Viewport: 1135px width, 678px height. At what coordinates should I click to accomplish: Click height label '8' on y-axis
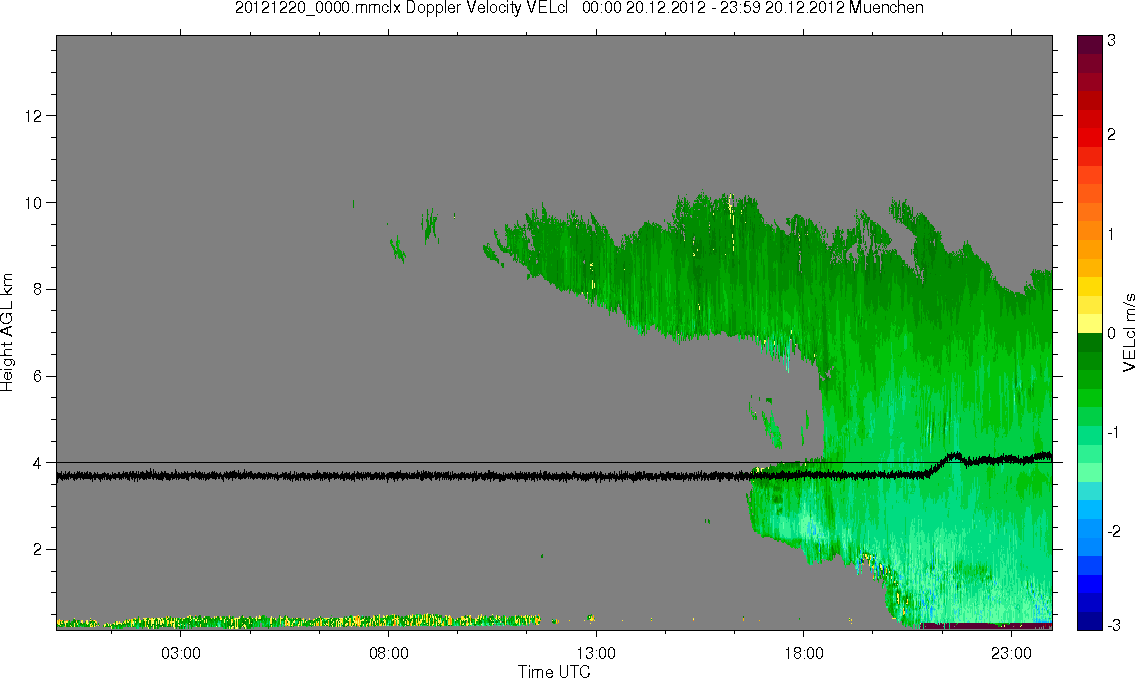point(38,289)
